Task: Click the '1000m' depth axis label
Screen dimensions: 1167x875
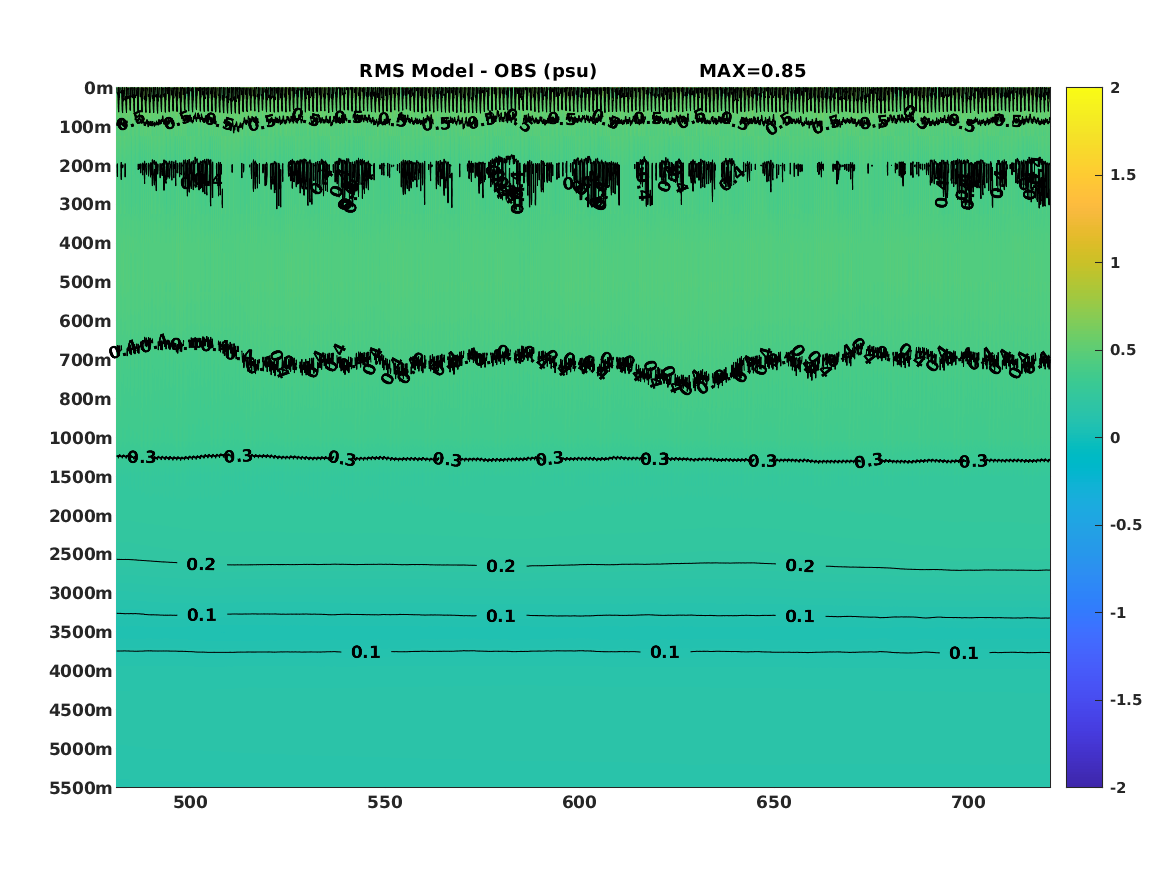Action: [81, 438]
